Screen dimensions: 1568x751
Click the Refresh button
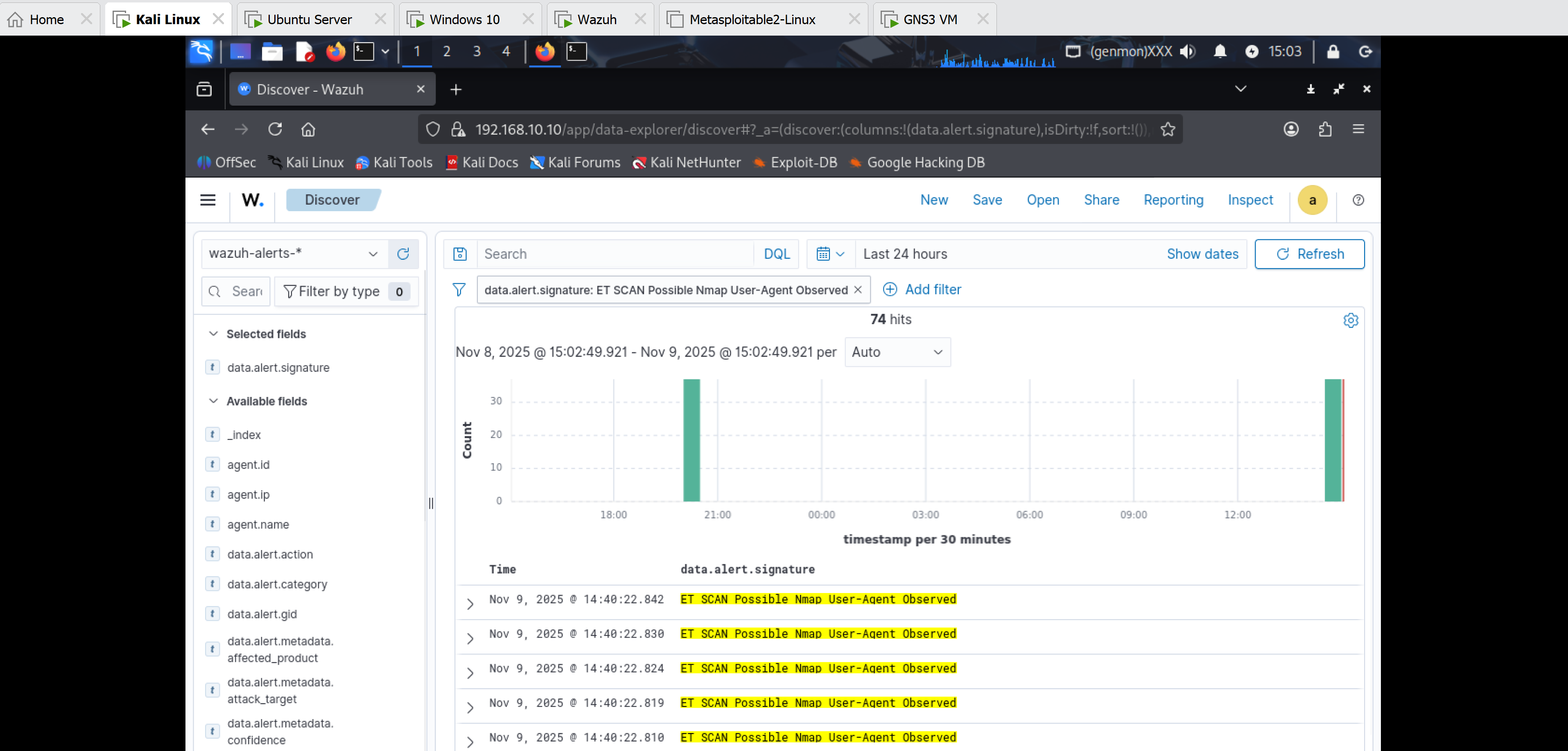pos(1309,254)
